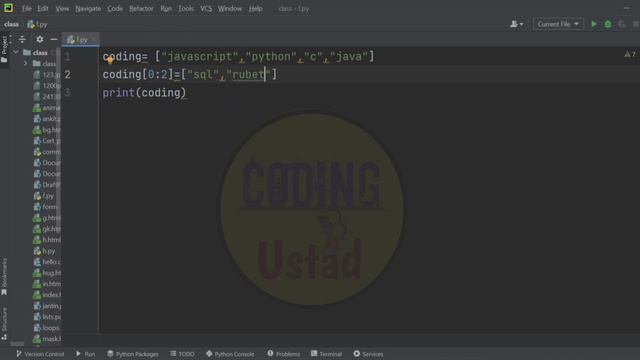The image size is (640, 360).
Task: Select the form file in project tree
Action: pyautogui.click(x=47, y=207)
